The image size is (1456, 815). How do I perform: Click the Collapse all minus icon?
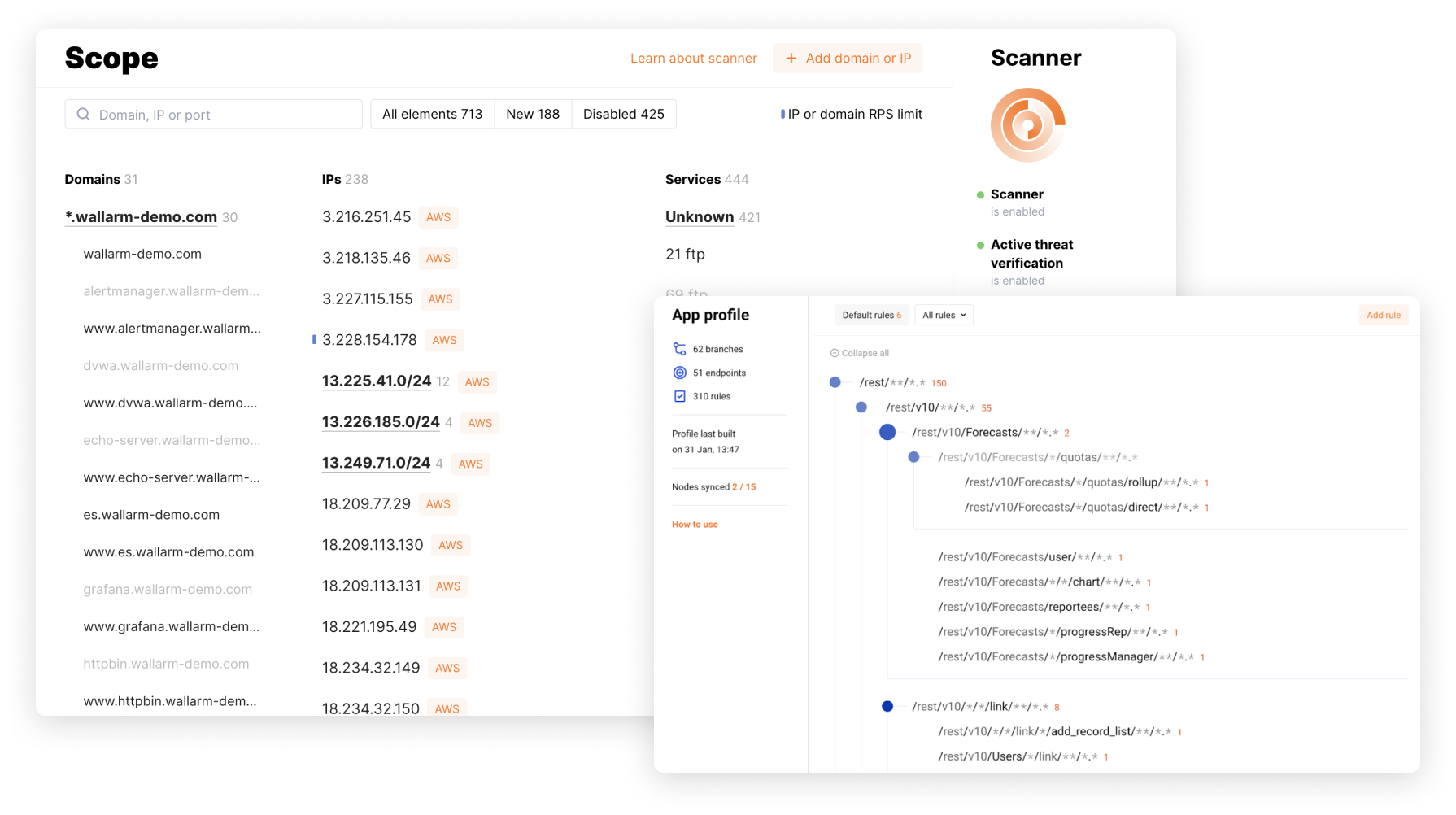(x=834, y=353)
